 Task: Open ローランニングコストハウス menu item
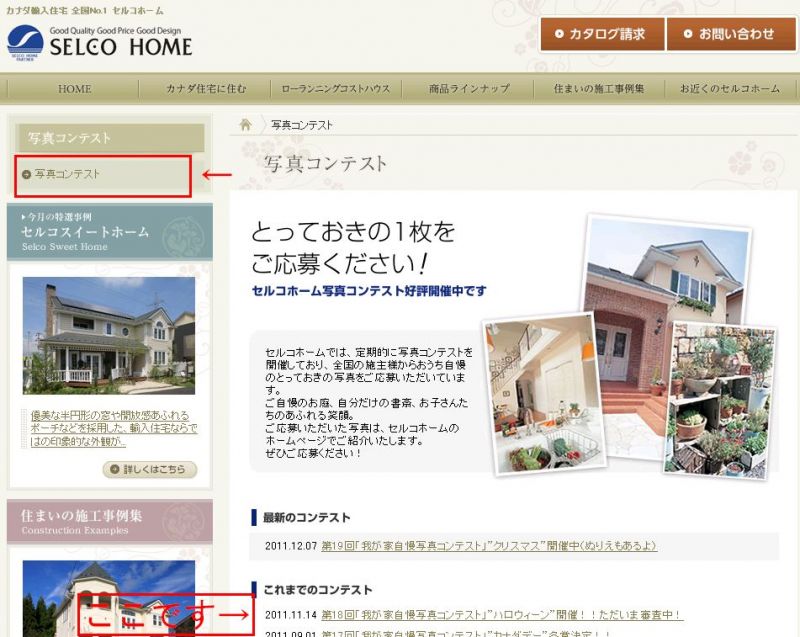click(x=336, y=89)
